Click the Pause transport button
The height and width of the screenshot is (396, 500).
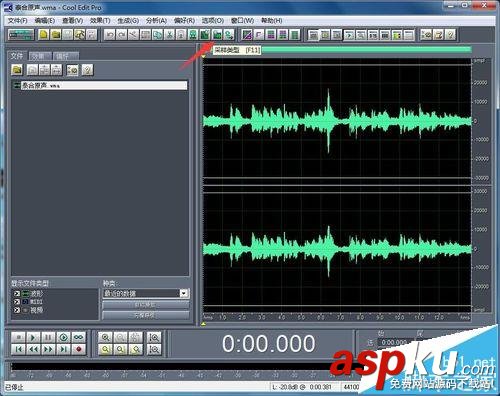tap(48, 337)
